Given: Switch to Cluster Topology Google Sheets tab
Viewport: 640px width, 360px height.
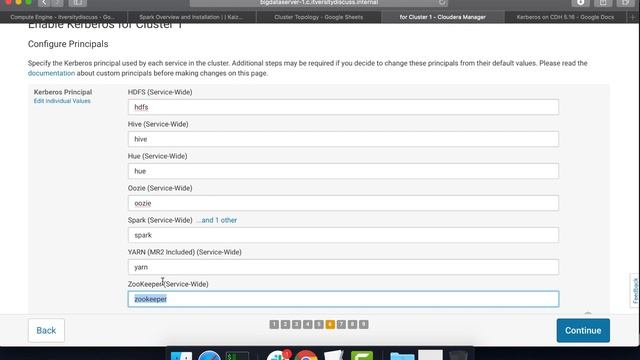Looking at the screenshot, I should [x=319, y=17].
